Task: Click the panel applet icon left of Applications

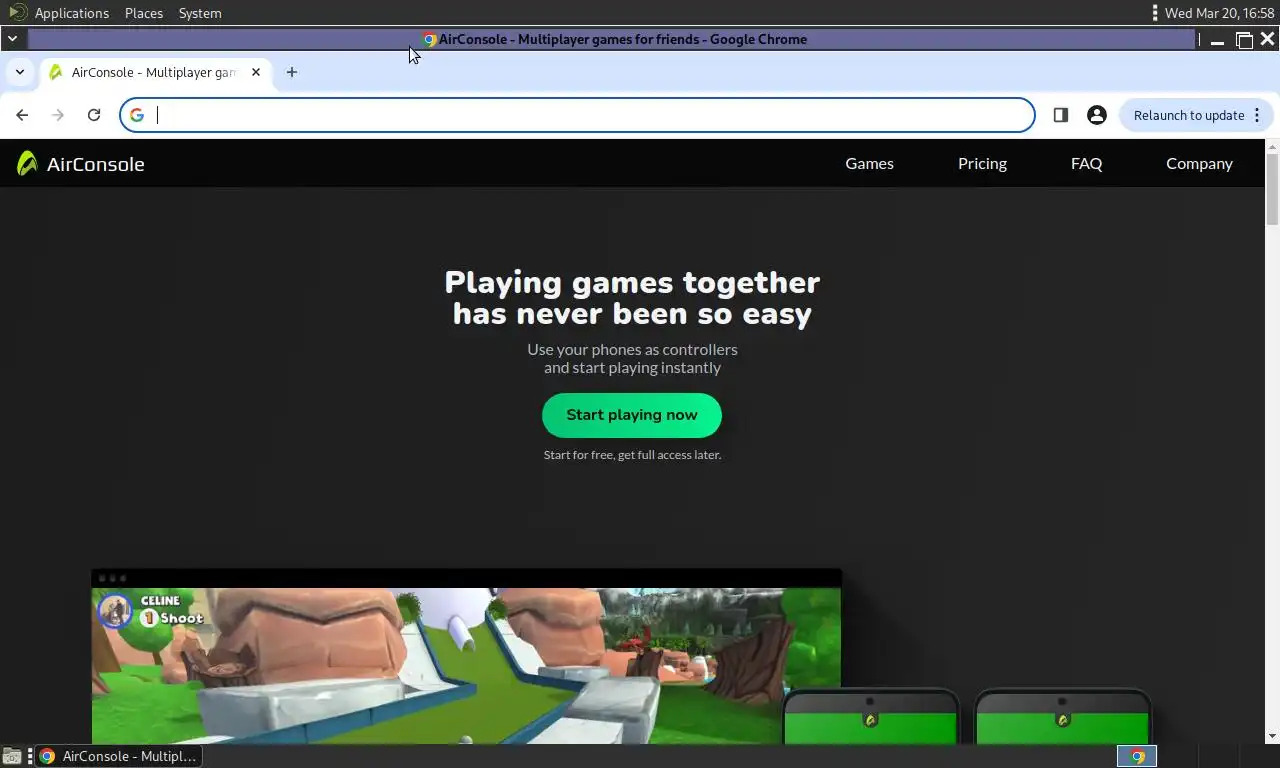Action: coord(17,13)
